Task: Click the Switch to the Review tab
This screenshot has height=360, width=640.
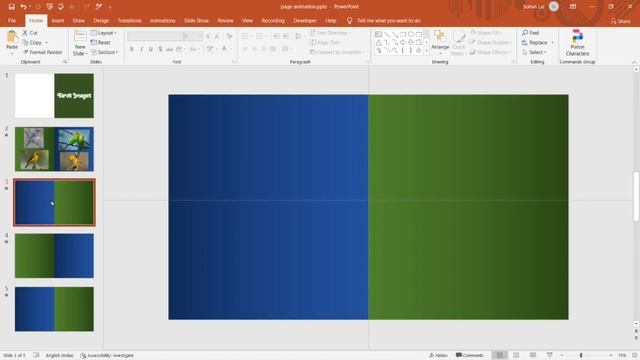Action: 225,20
